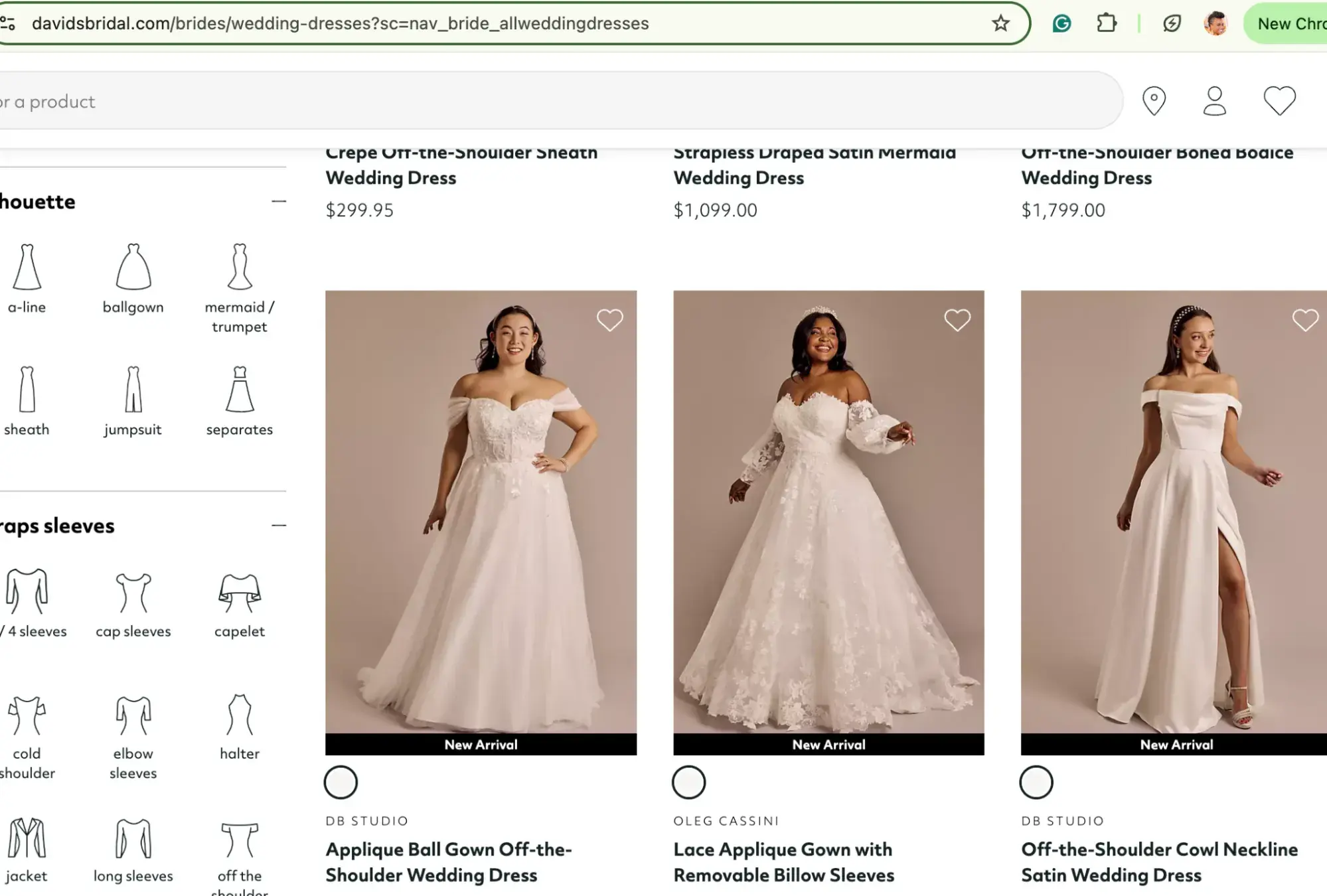Open the Cowl Neckline Satin dress photo
Image resolution: width=1327 pixels, height=896 pixels.
tap(1174, 511)
